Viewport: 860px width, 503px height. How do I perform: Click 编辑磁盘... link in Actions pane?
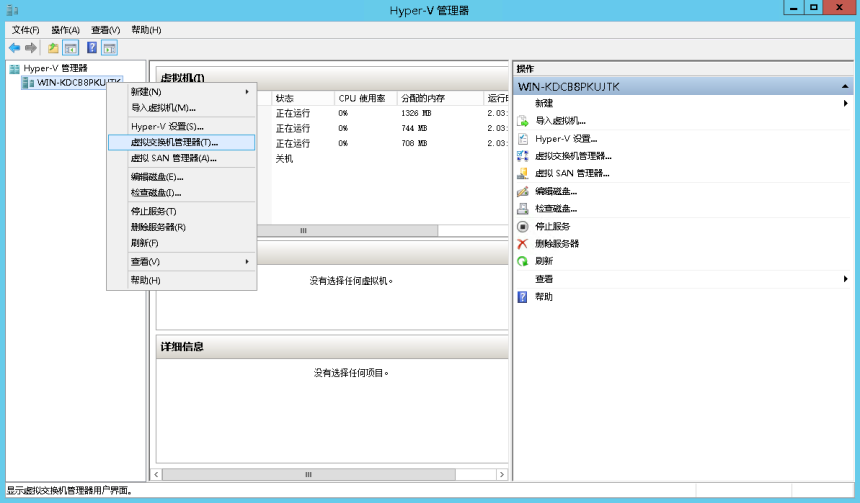point(556,191)
